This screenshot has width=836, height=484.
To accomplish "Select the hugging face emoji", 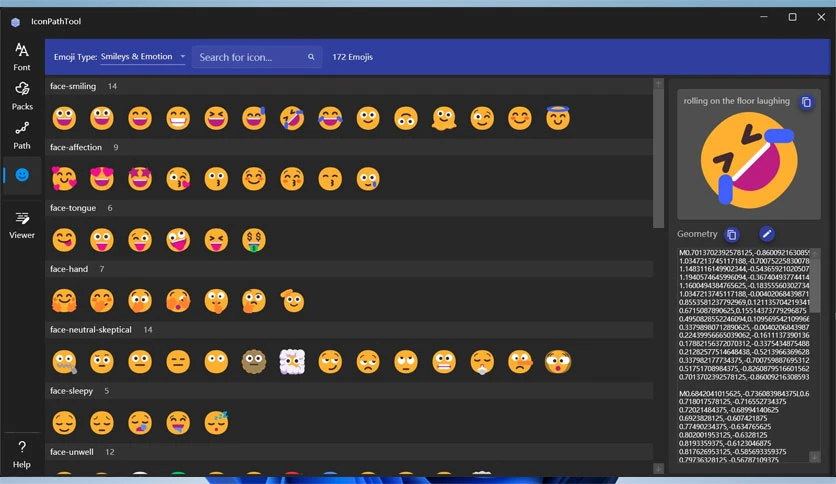I will pos(64,301).
